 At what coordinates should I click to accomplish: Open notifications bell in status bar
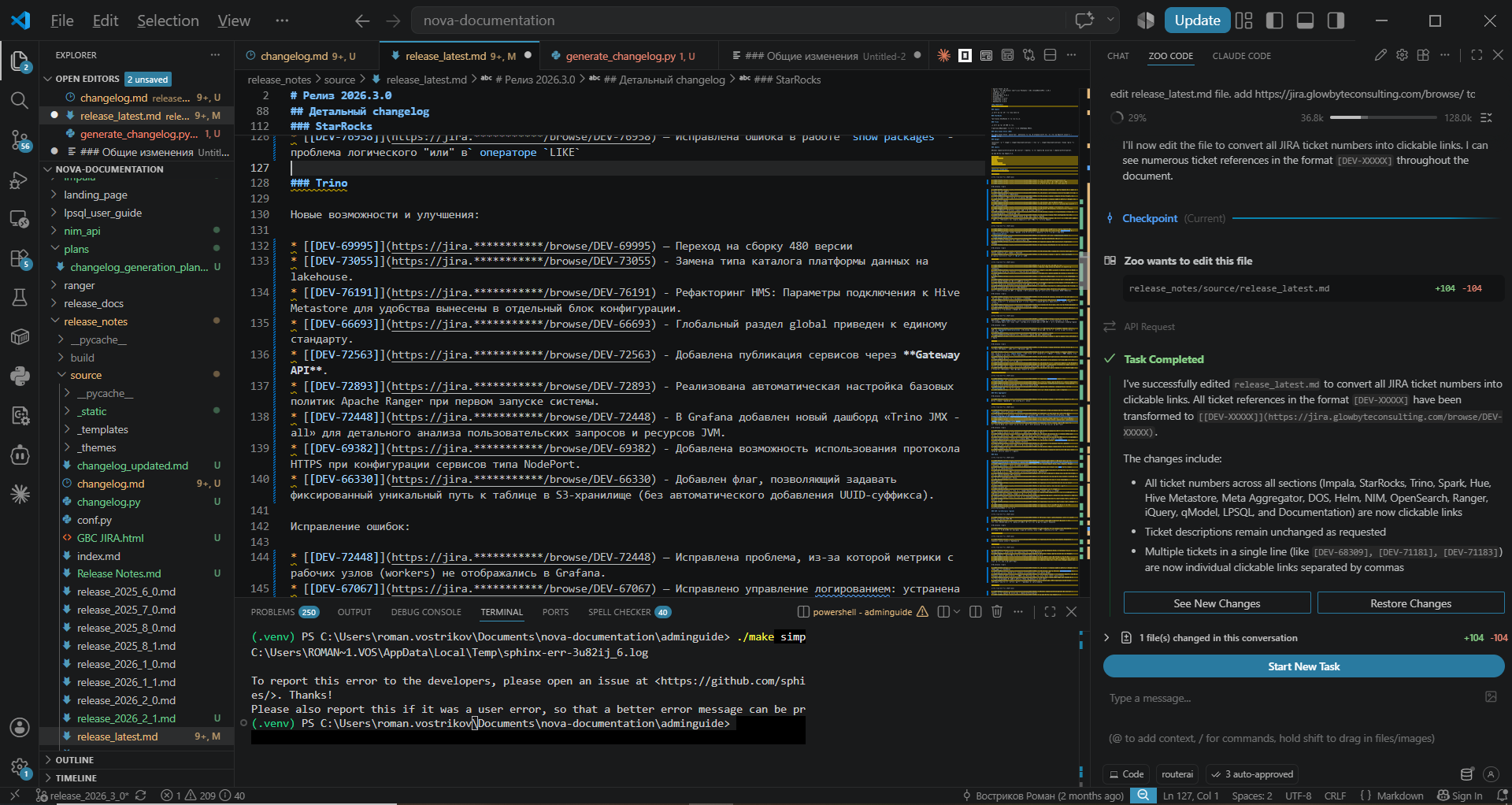[1502, 796]
